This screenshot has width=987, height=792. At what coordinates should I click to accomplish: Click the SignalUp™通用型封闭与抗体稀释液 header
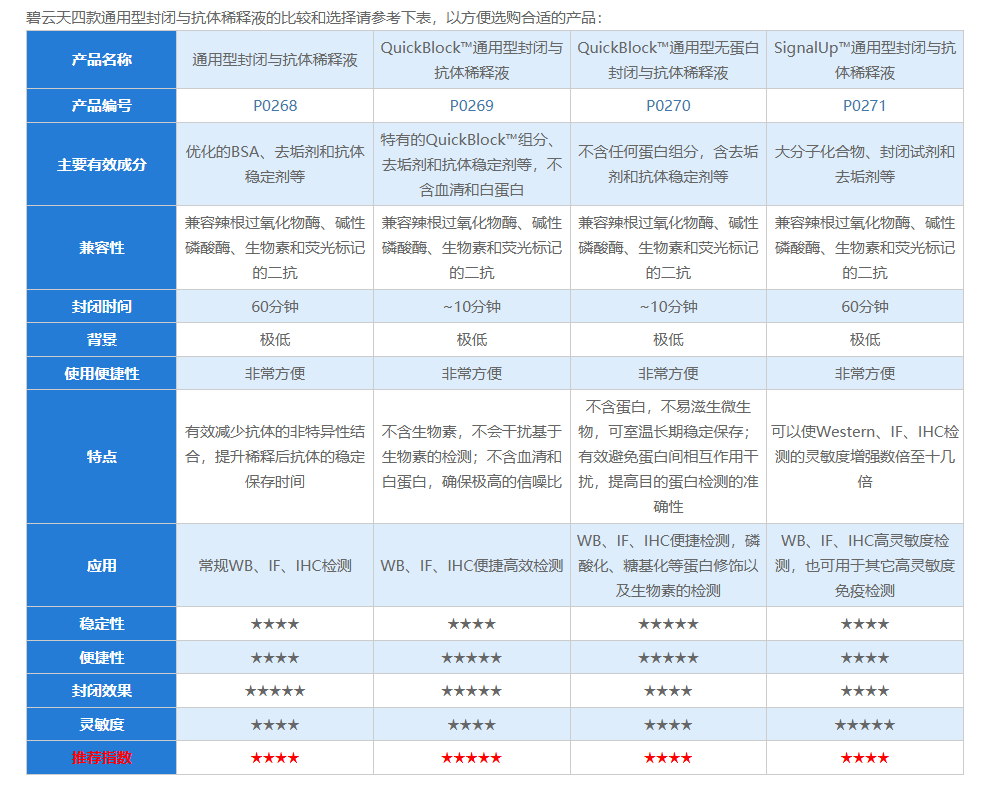click(862, 61)
